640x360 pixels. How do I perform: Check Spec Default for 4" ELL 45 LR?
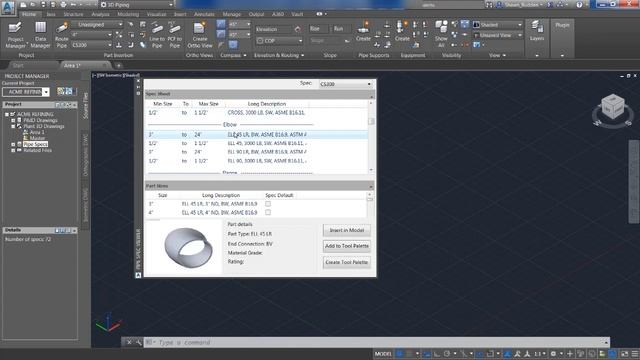tap(268, 212)
